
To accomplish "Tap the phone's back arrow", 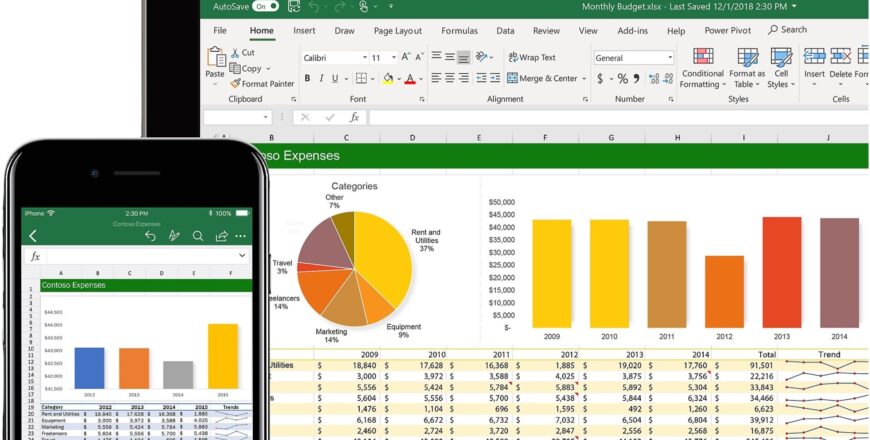I will pyautogui.click(x=33, y=236).
